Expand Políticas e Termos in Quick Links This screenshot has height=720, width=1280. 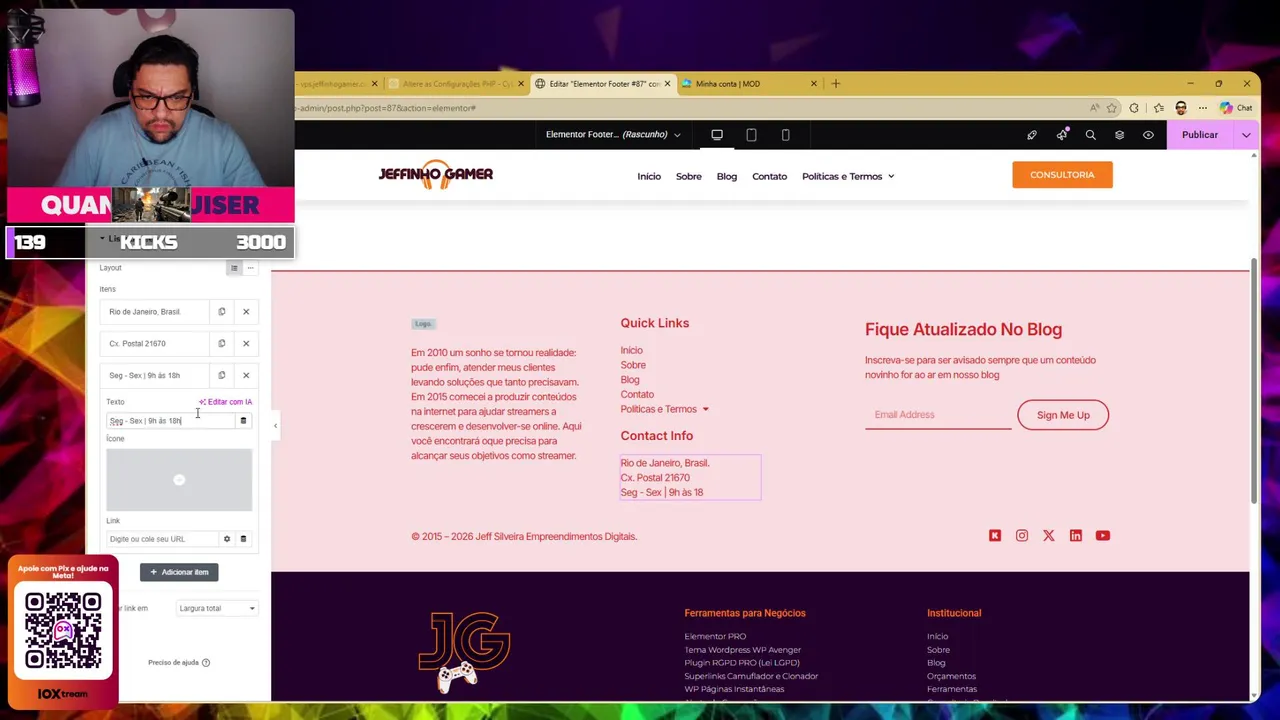click(x=664, y=409)
